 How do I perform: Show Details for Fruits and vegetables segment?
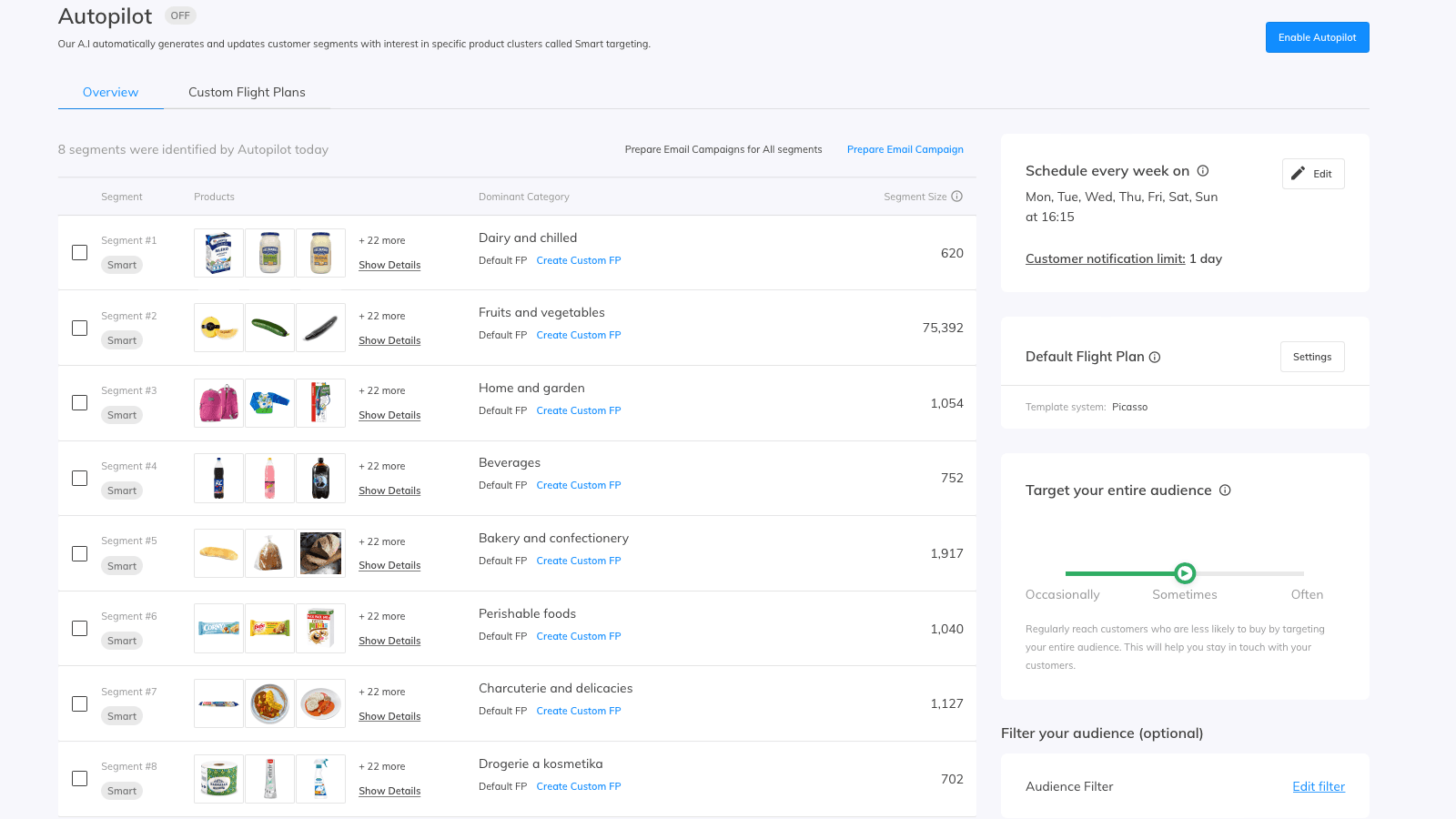point(389,339)
